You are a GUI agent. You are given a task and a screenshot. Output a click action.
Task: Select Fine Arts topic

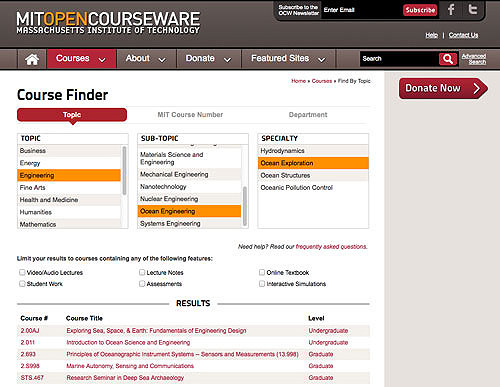pos(69,188)
